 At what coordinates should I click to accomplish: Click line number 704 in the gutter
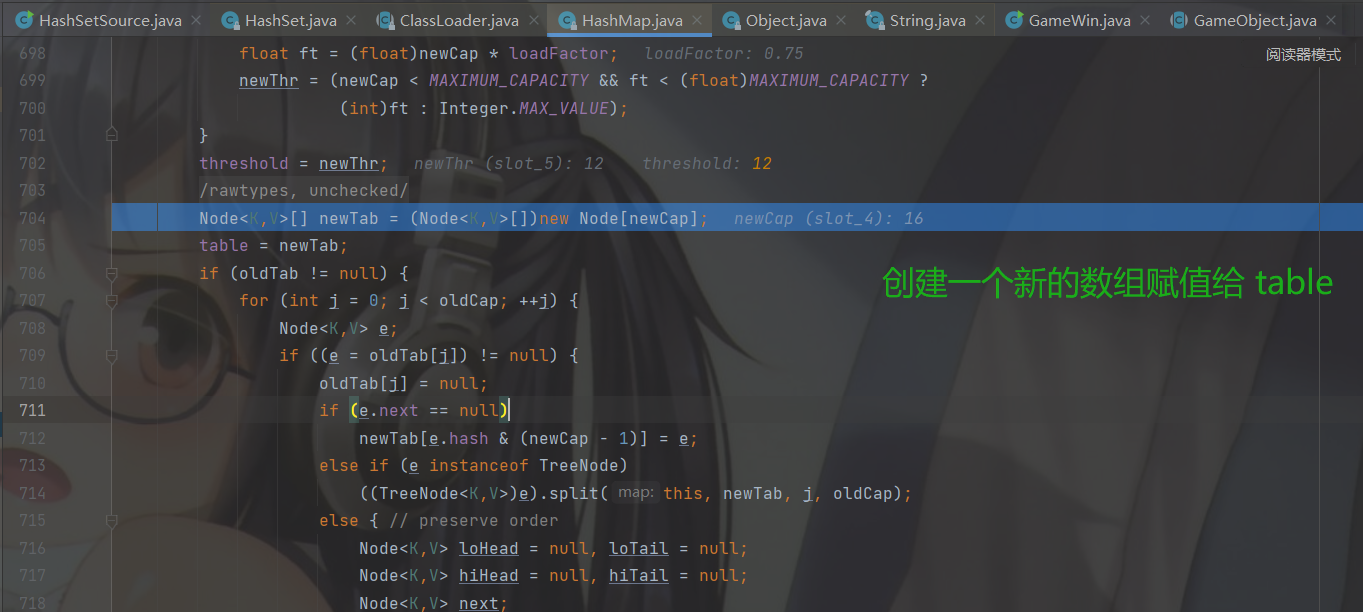[33, 218]
